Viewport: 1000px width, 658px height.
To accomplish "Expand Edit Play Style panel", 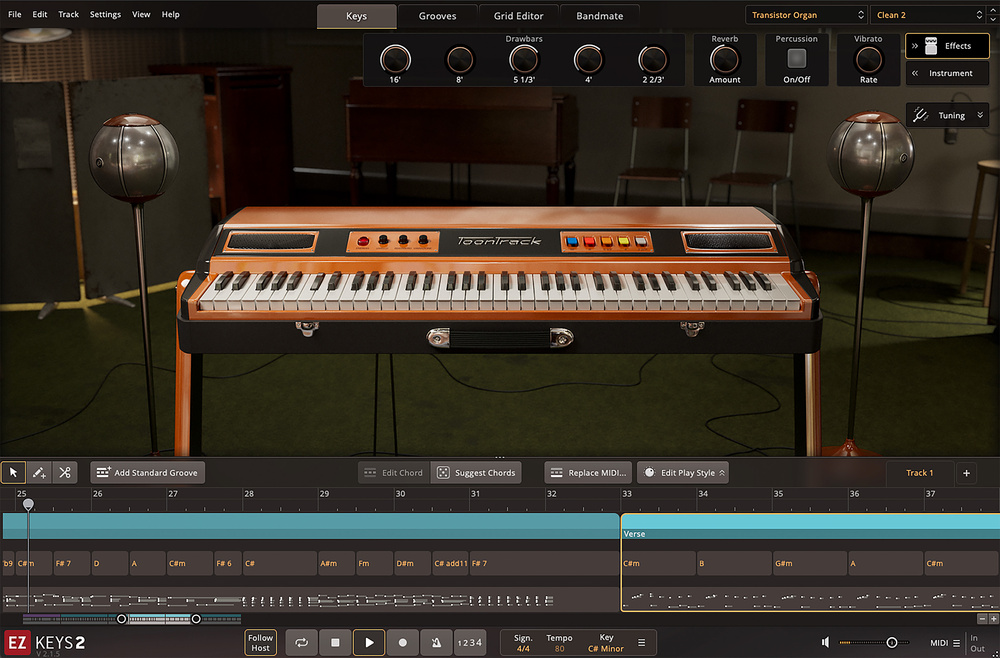I will [682, 472].
